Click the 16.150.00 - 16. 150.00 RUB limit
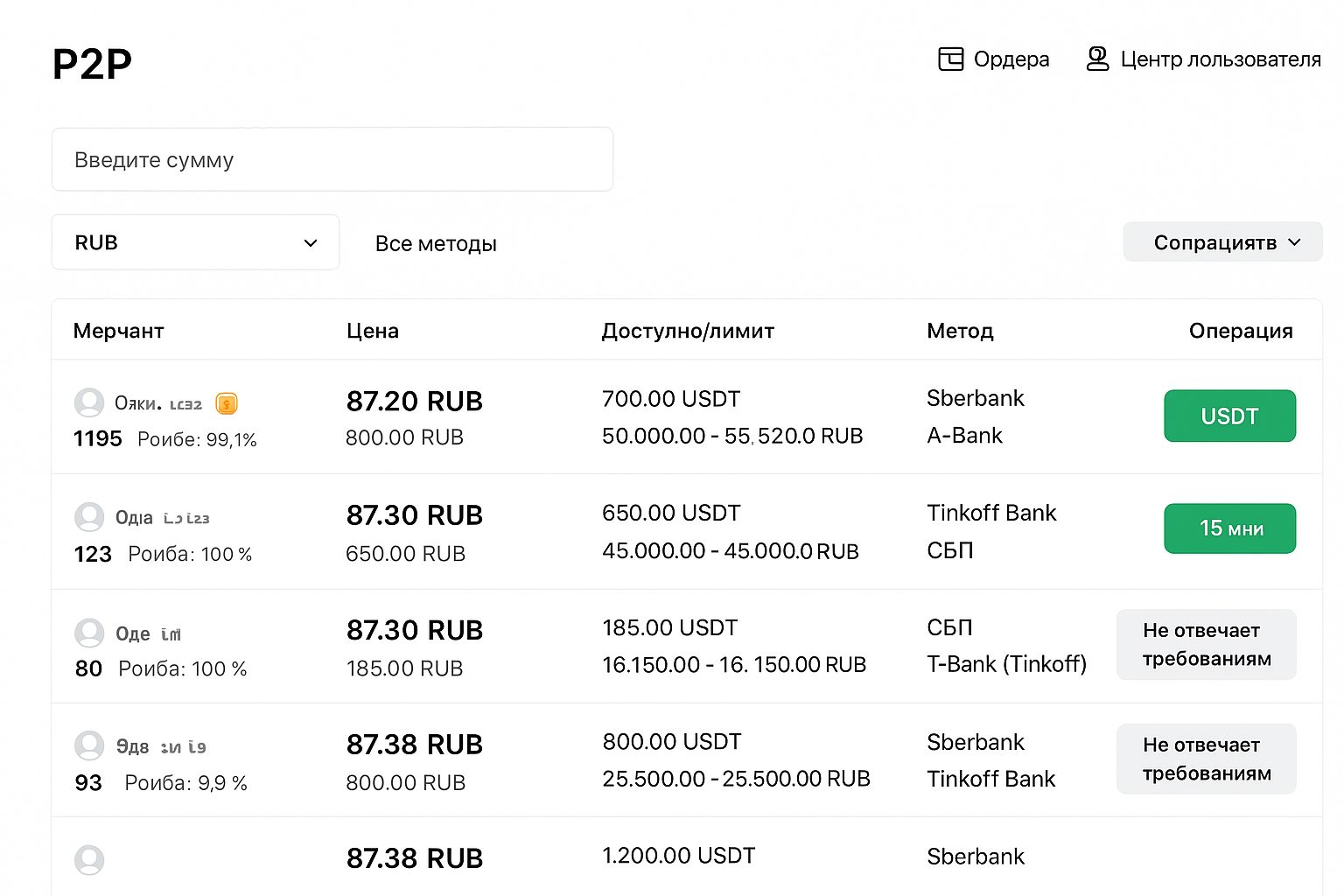 [734, 664]
